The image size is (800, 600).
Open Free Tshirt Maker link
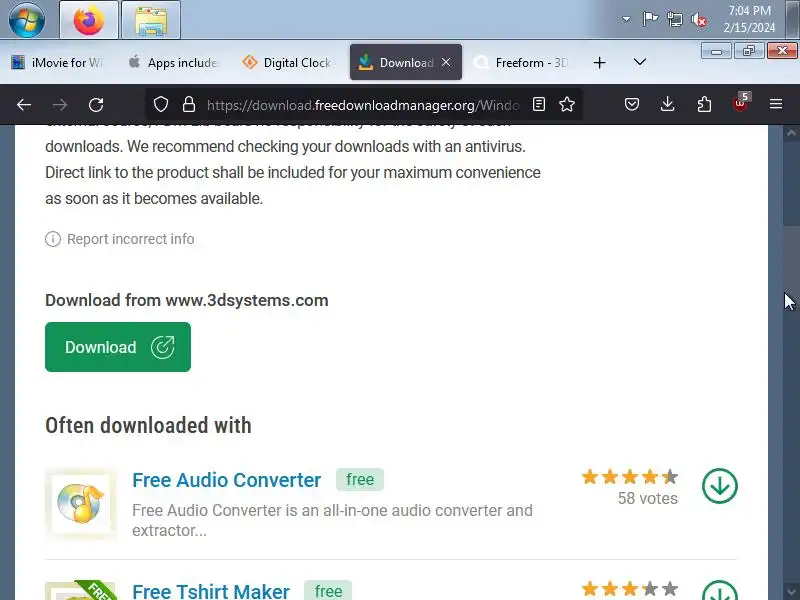pyautogui.click(x=211, y=591)
